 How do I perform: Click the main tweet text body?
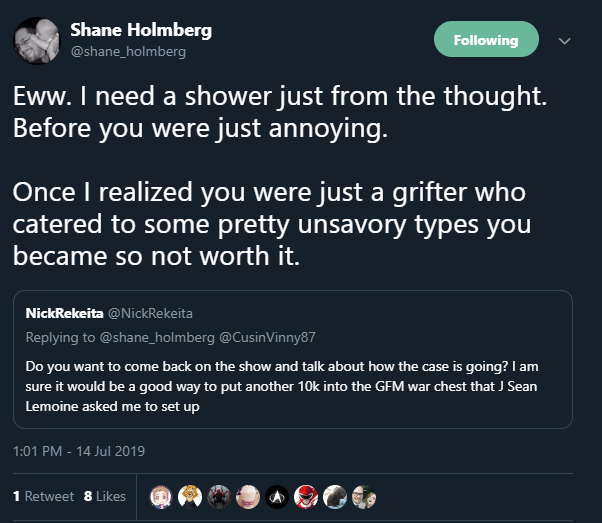click(x=280, y=175)
